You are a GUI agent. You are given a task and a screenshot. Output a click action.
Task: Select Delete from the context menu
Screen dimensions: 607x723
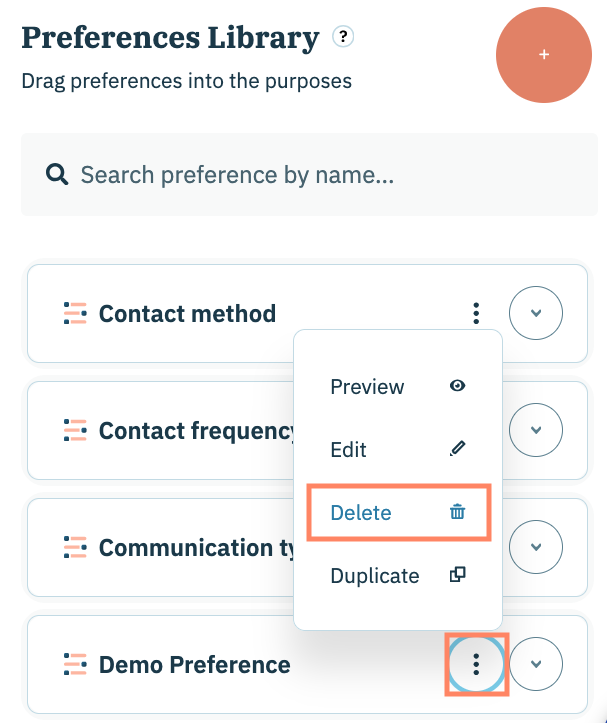click(361, 513)
